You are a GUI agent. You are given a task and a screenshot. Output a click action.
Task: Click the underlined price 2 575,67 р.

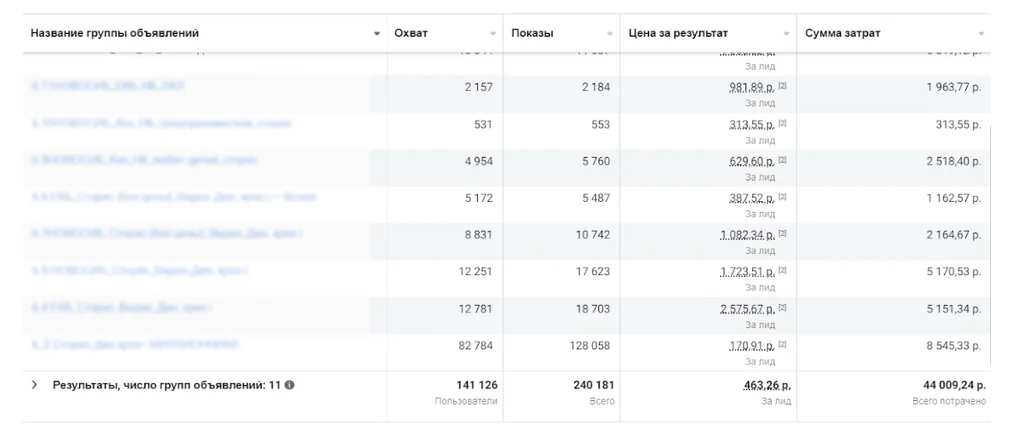coord(748,309)
